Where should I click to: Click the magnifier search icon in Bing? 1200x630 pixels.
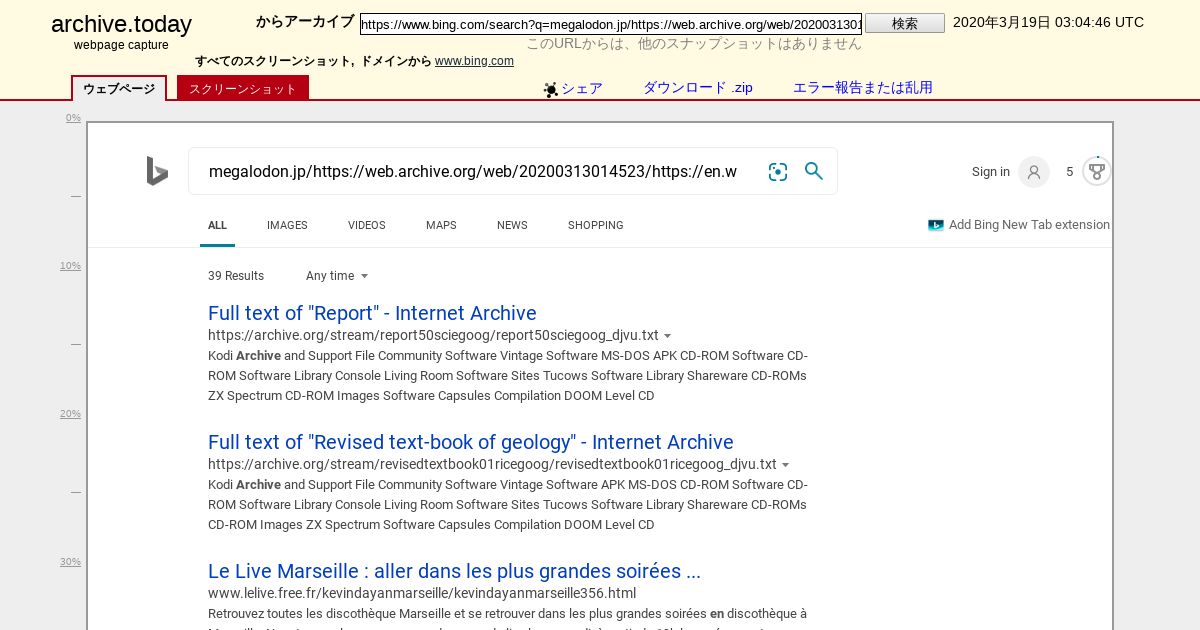[814, 171]
